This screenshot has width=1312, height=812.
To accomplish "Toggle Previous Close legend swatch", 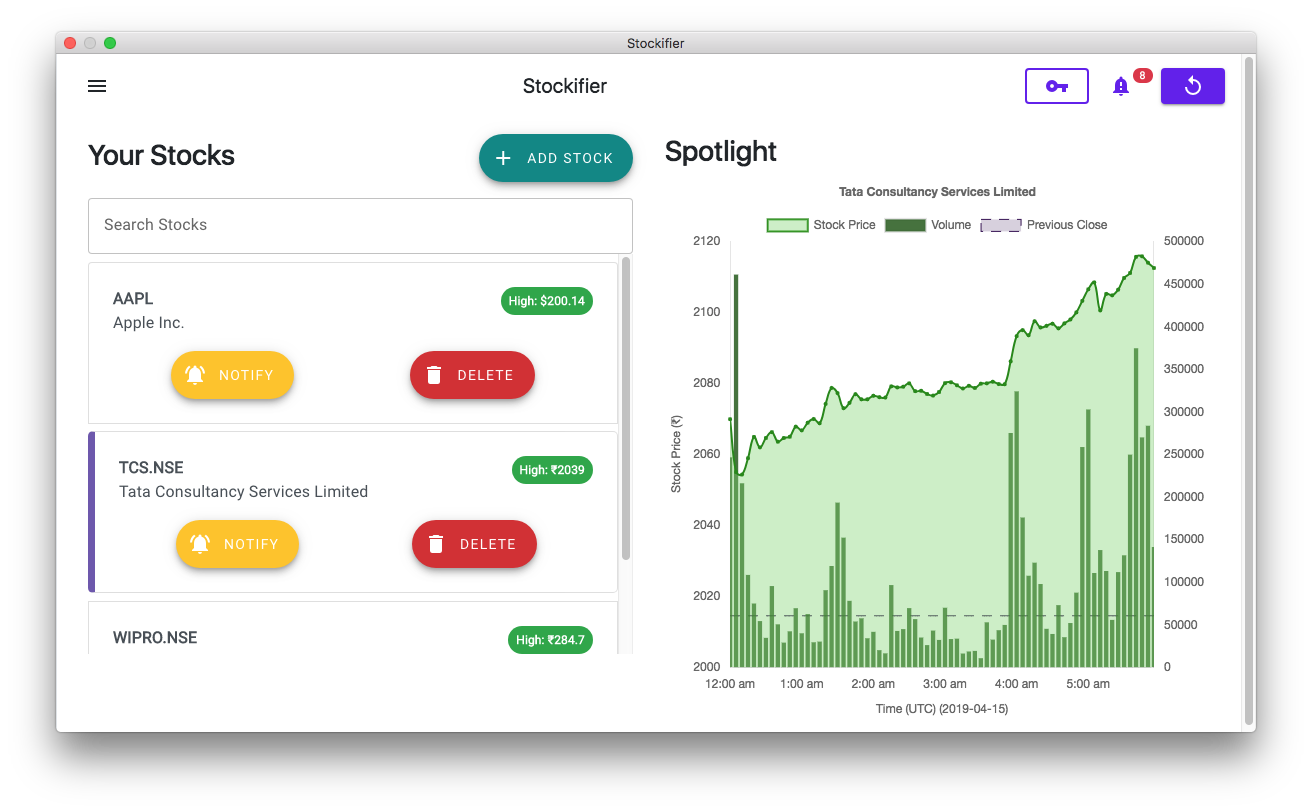I will click(1001, 225).
